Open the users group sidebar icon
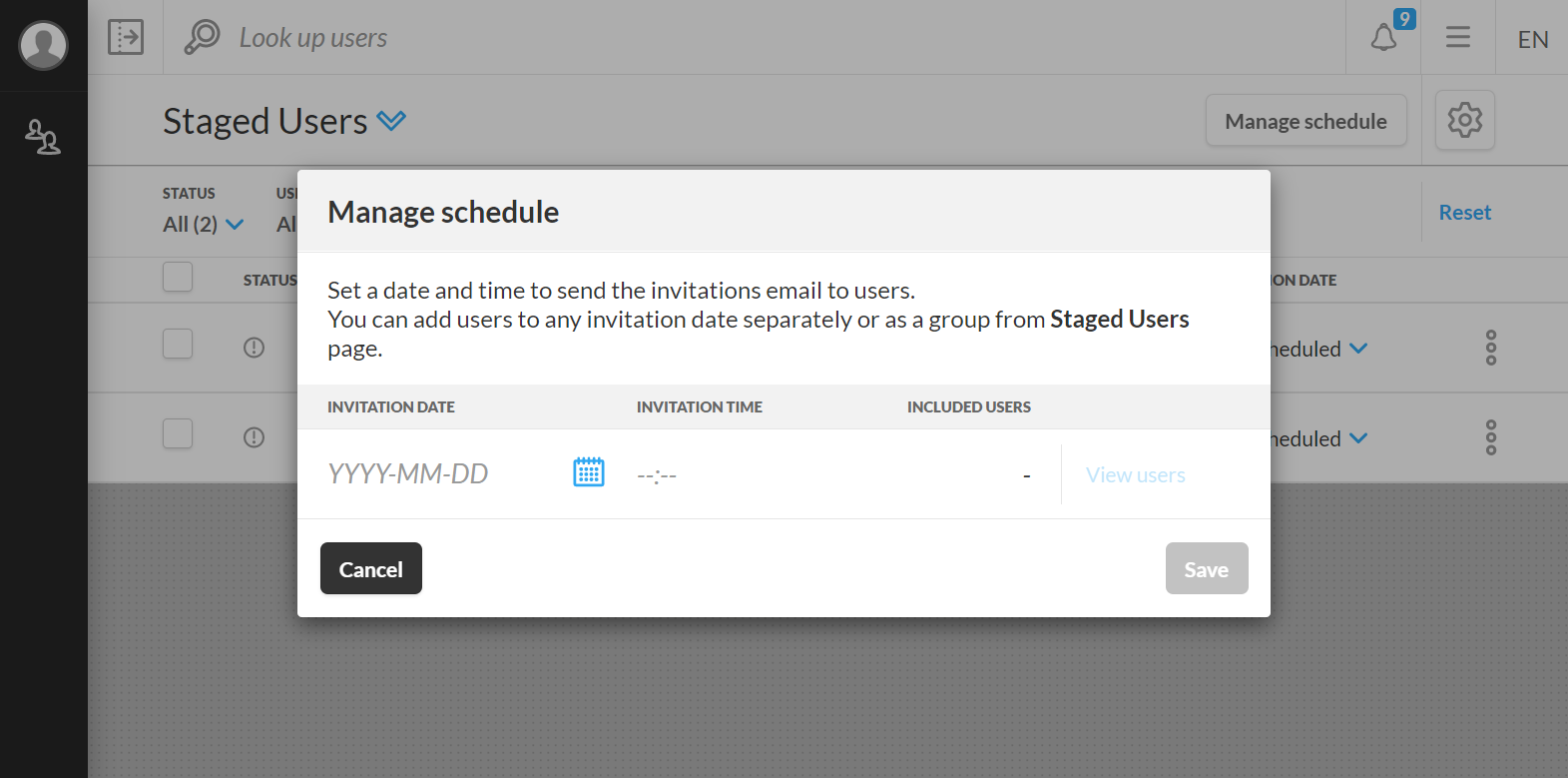Viewport: 1568px width, 778px height. tap(43, 137)
